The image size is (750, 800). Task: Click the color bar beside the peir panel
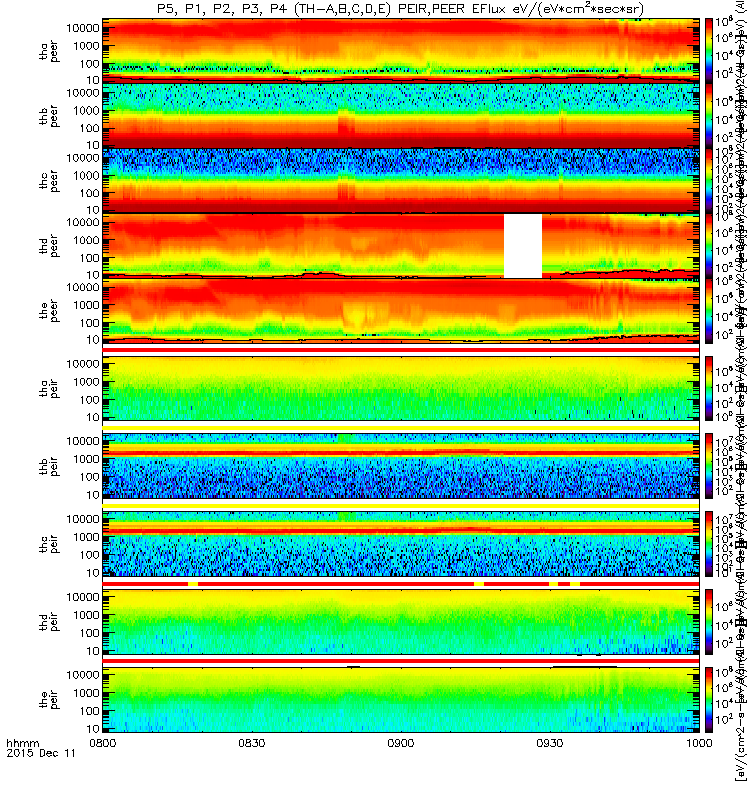(709, 700)
